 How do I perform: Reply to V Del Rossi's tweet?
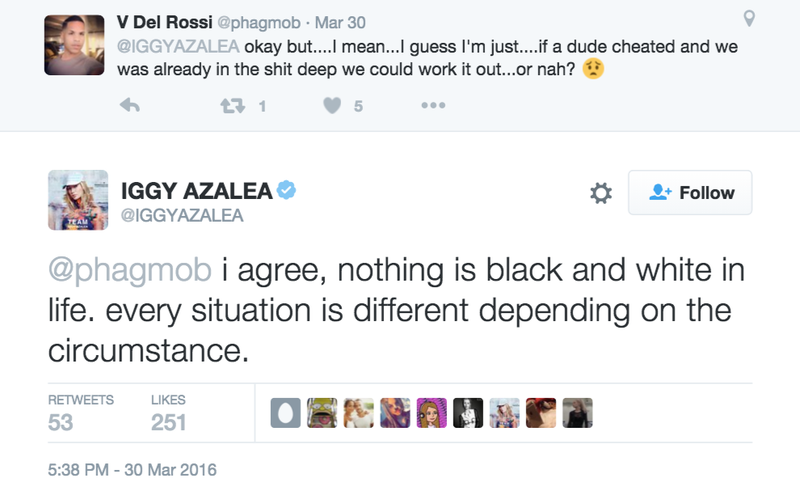click(x=130, y=106)
